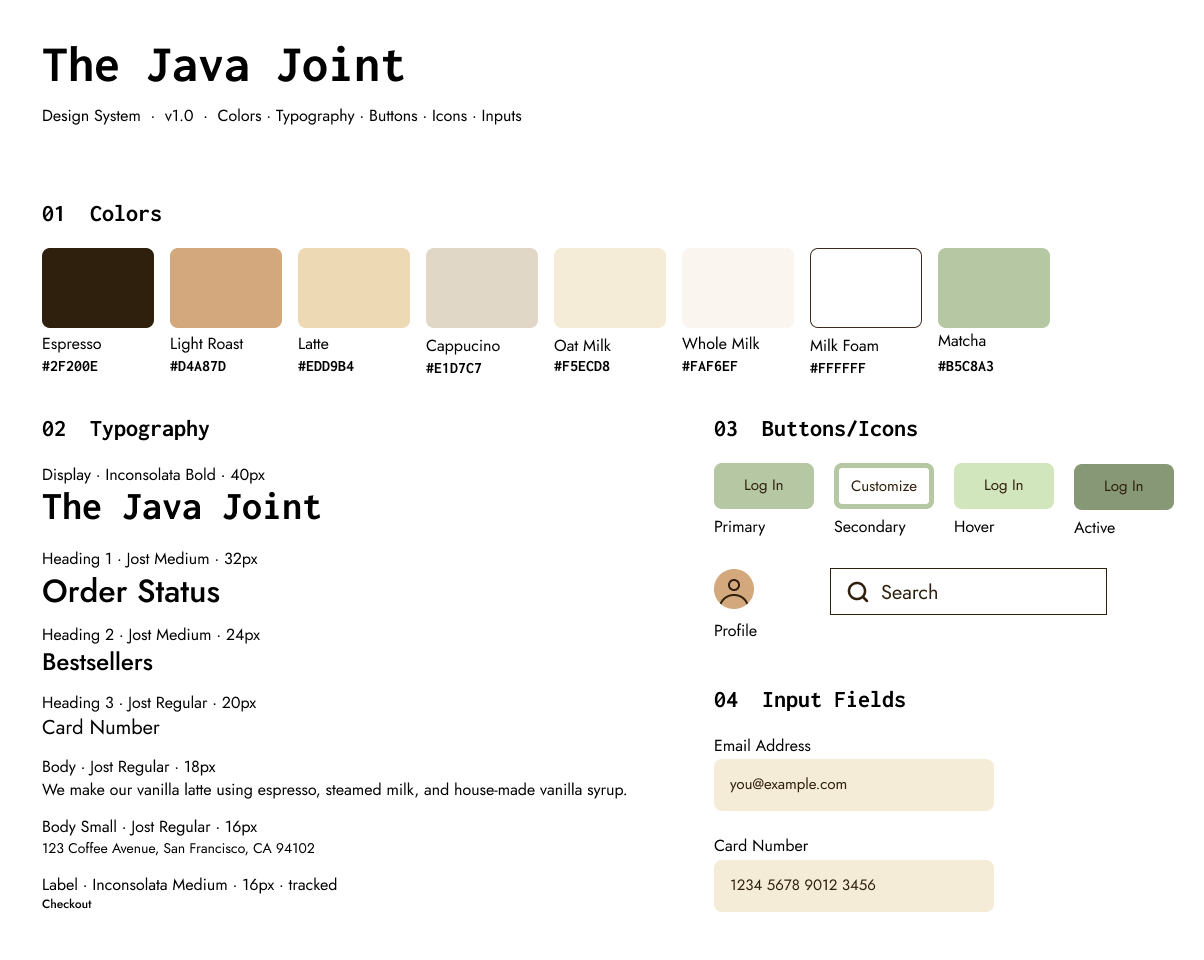Click the magnifying glass search icon
Image resolution: width=1204 pixels, height=960 pixels.
[x=857, y=592]
